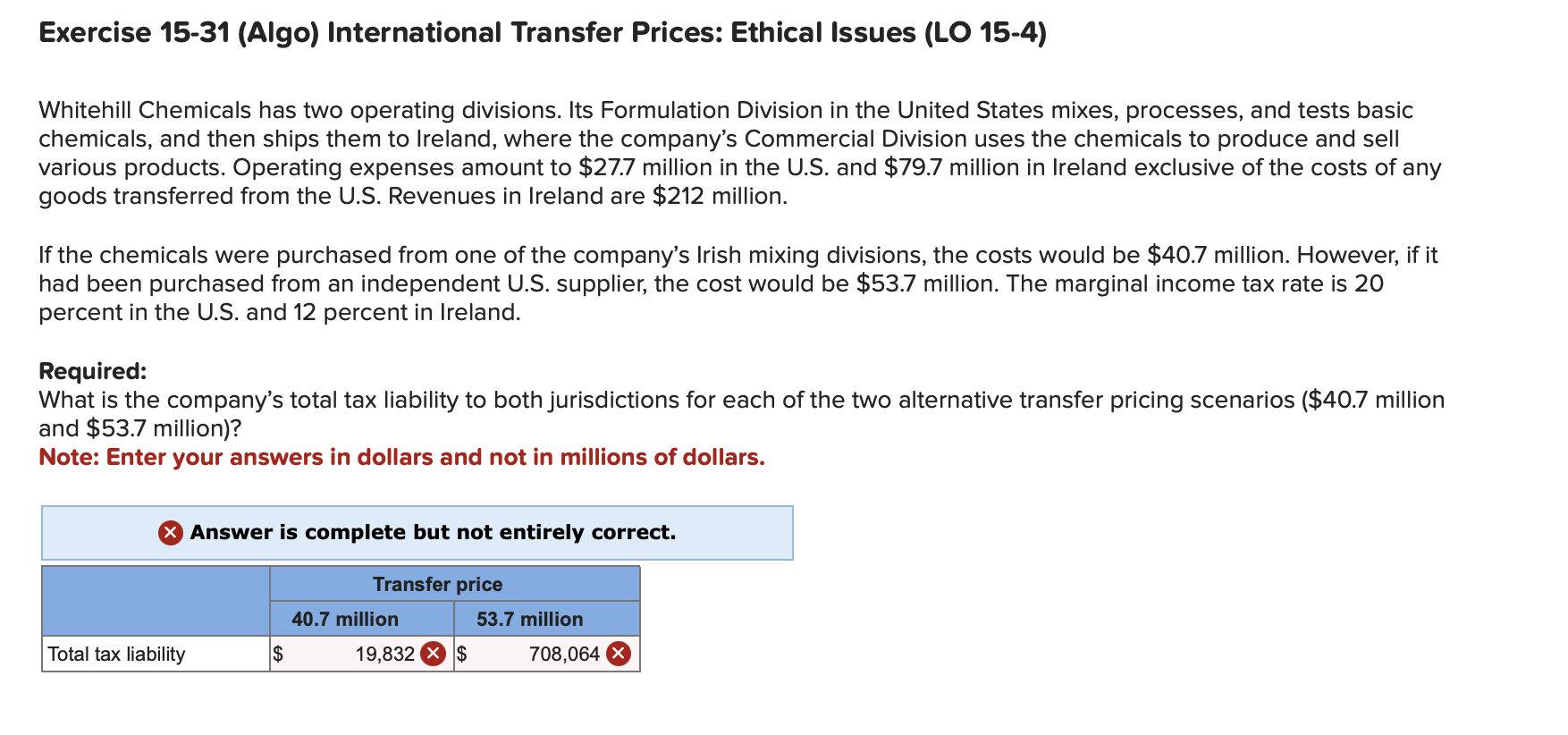This screenshot has width=1568, height=735.
Task: Select the 40.7 million column header
Action: pos(344,619)
